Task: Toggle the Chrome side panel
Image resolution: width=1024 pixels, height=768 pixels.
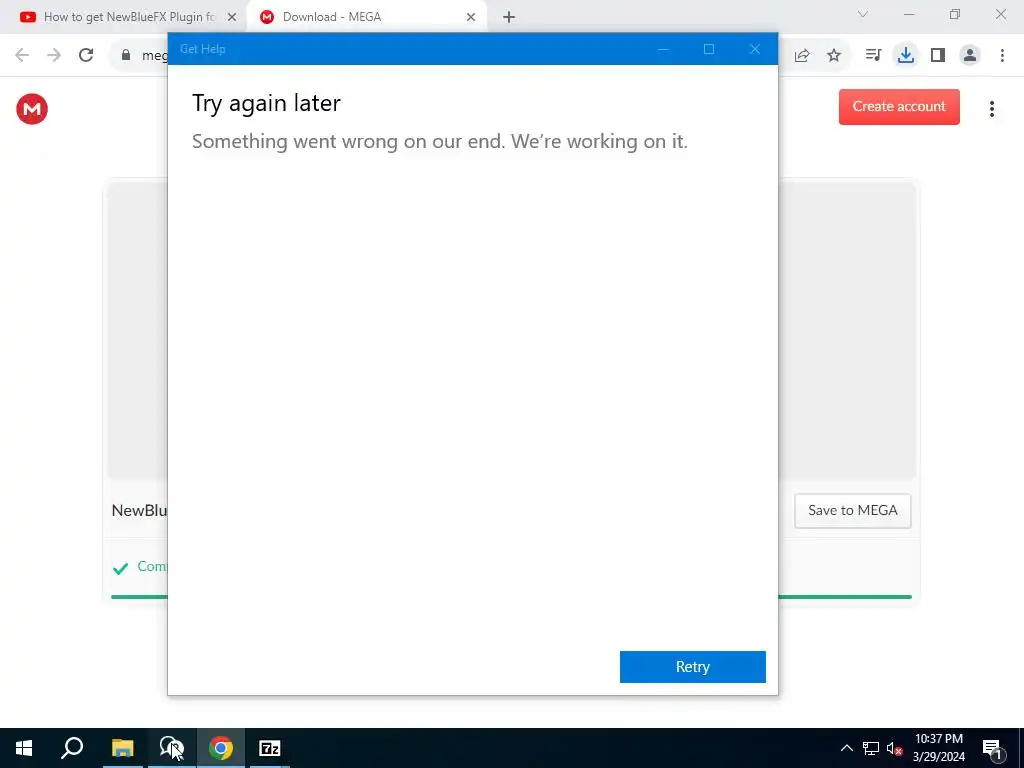Action: point(938,55)
